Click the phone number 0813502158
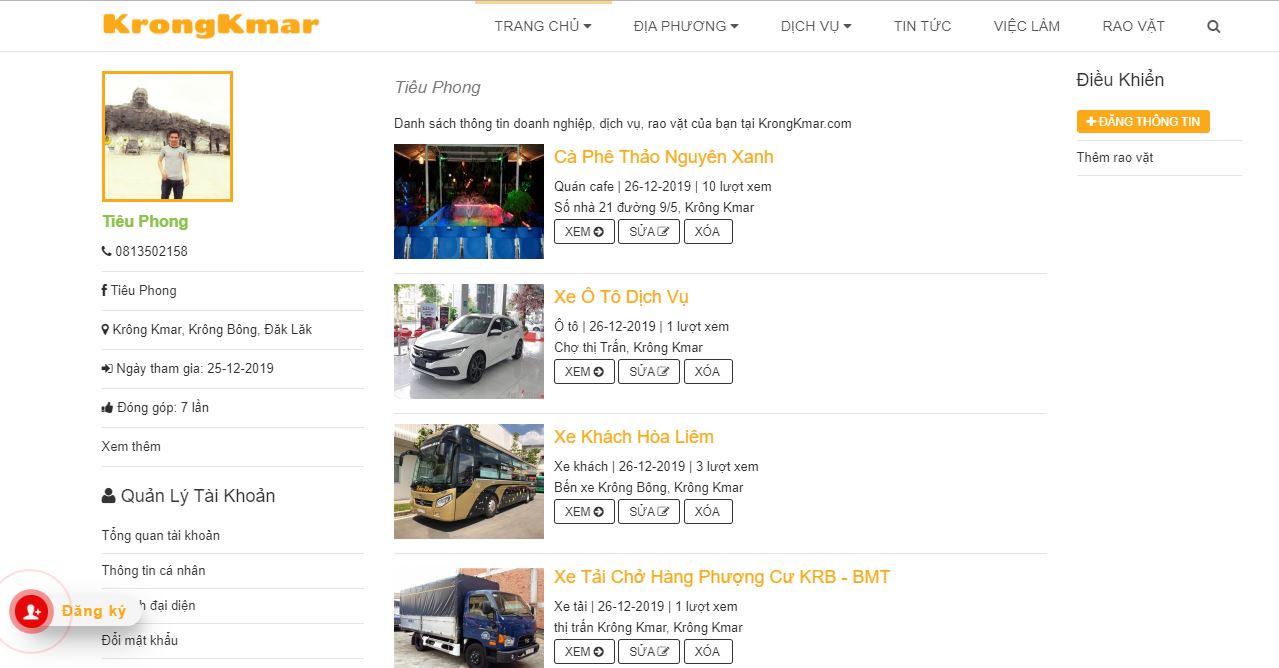1279x668 pixels. pyautogui.click(x=151, y=251)
